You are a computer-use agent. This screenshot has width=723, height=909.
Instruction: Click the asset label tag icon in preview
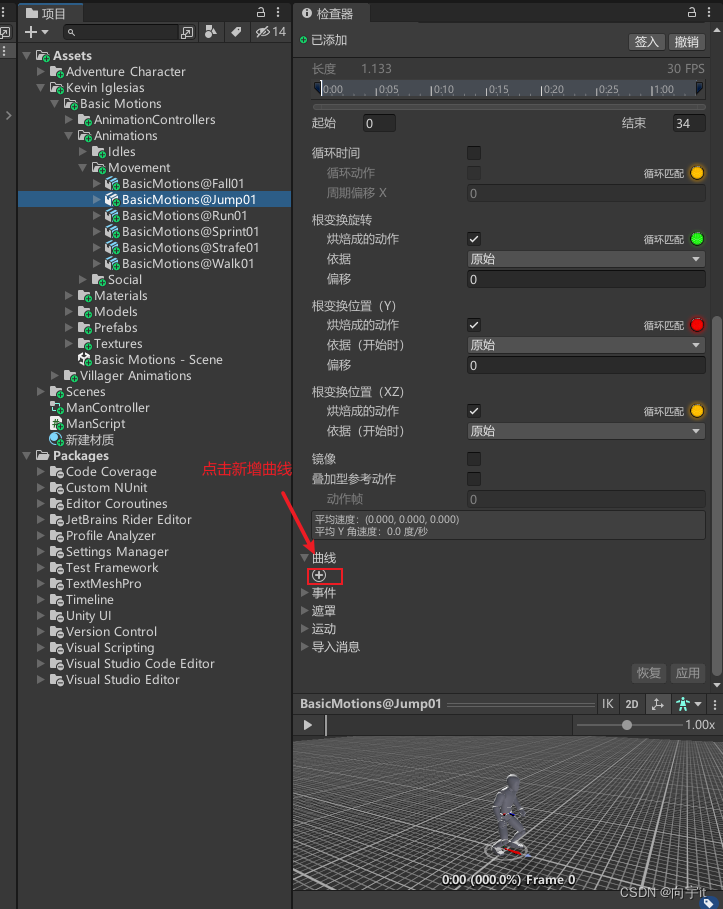tap(709, 903)
